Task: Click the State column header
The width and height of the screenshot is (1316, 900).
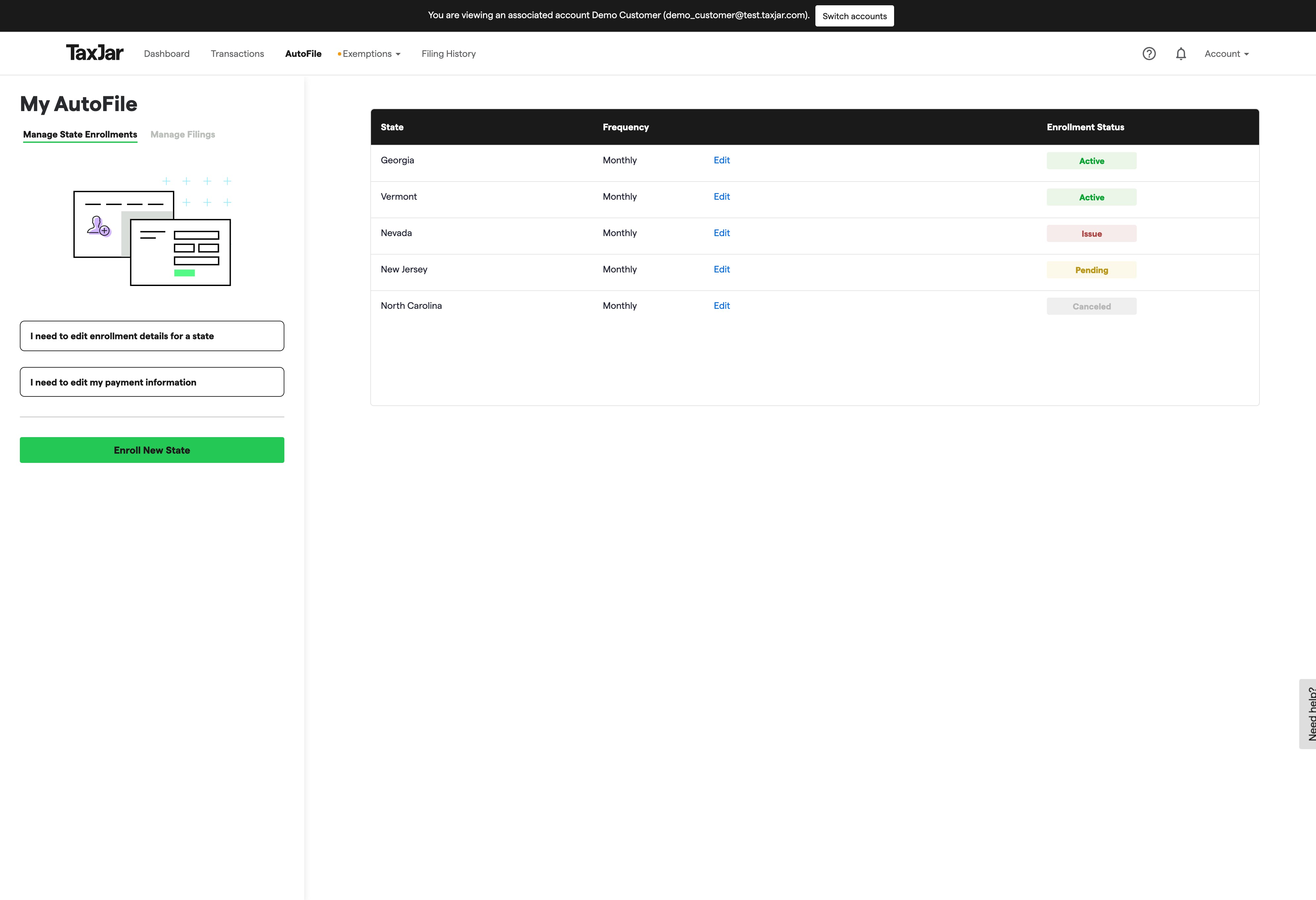Action: coord(392,127)
